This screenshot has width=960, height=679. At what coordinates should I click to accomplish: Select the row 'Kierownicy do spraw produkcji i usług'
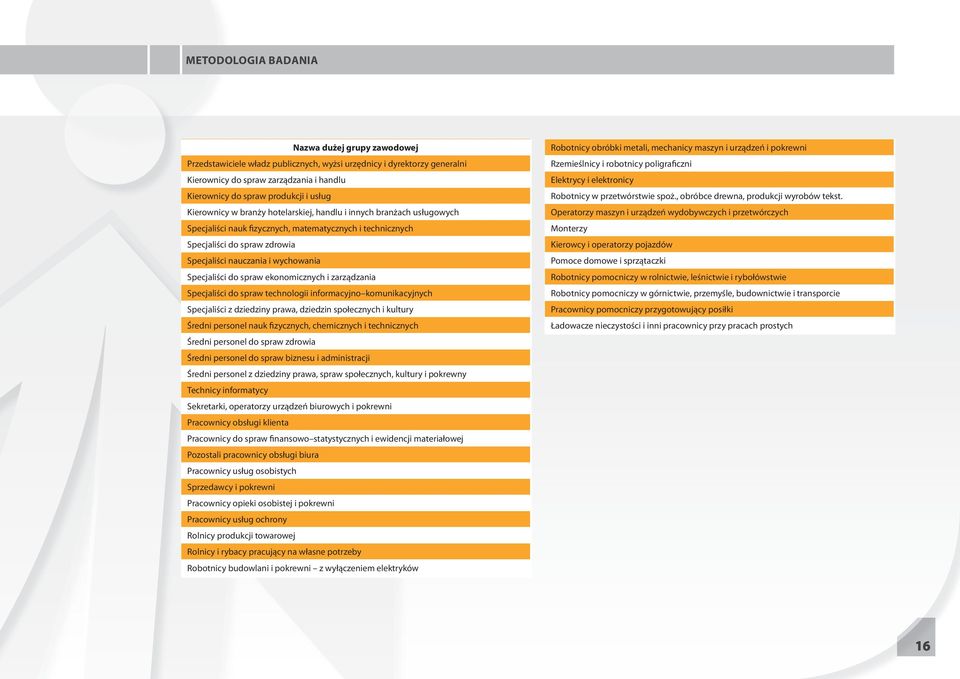point(355,196)
